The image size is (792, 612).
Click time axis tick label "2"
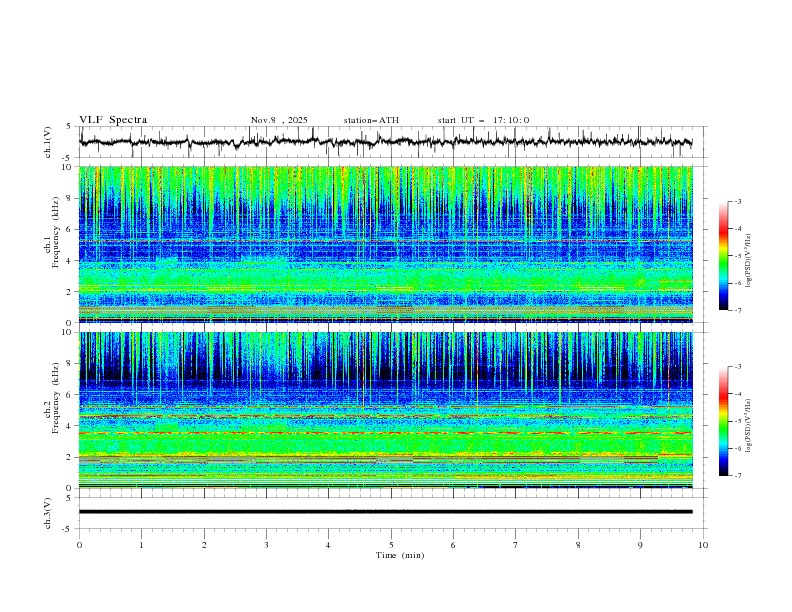204,545
